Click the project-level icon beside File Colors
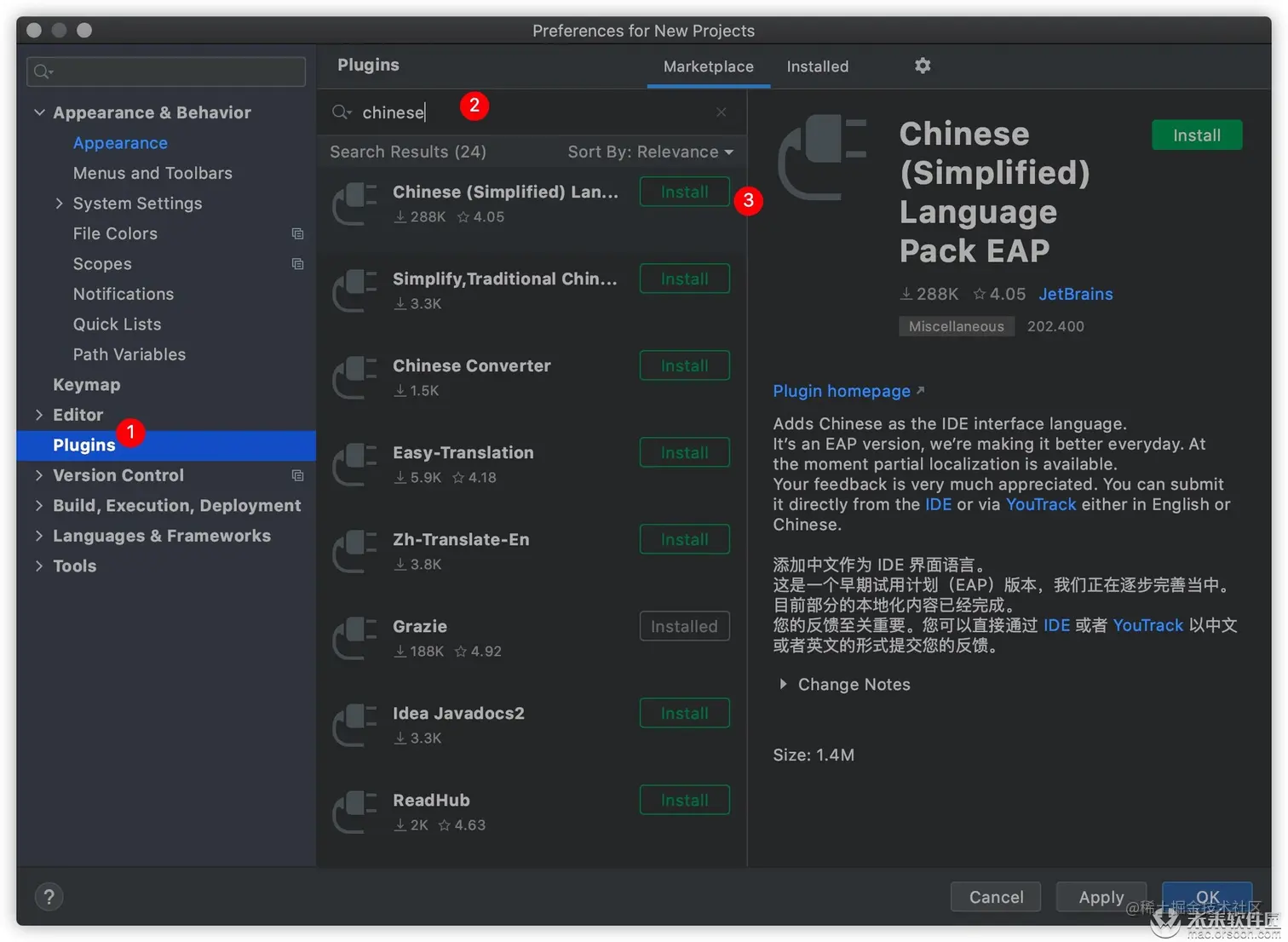Viewport: 1288px width, 942px height. tap(297, 233)
